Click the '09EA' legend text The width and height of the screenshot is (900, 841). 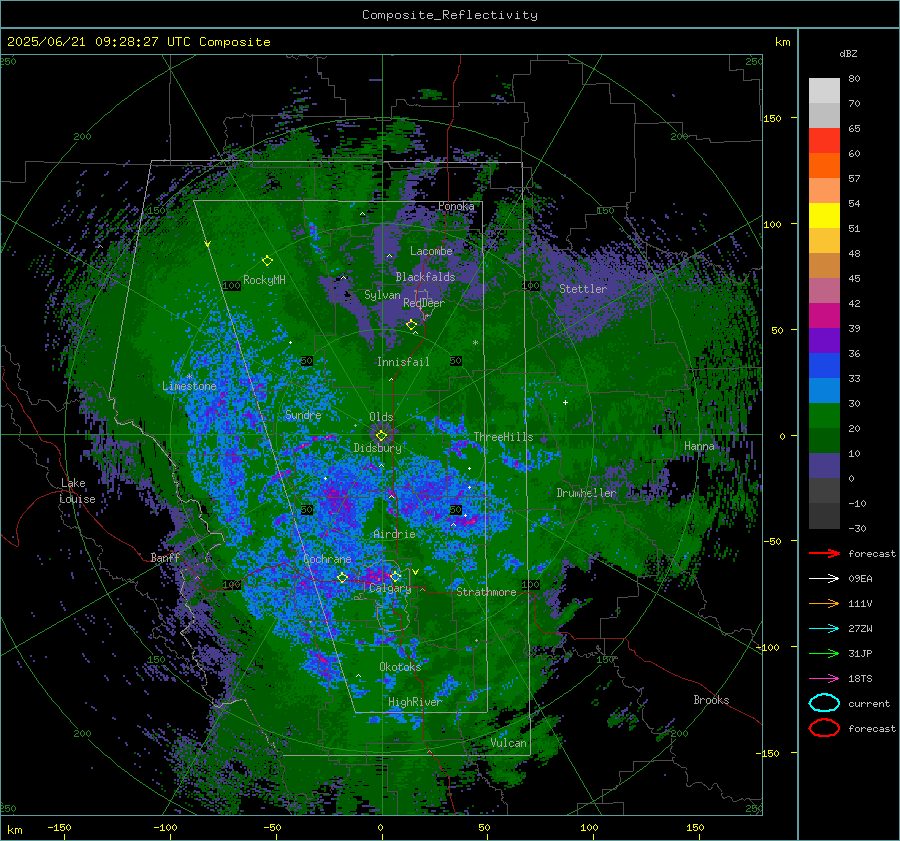[x=860, y=579]
